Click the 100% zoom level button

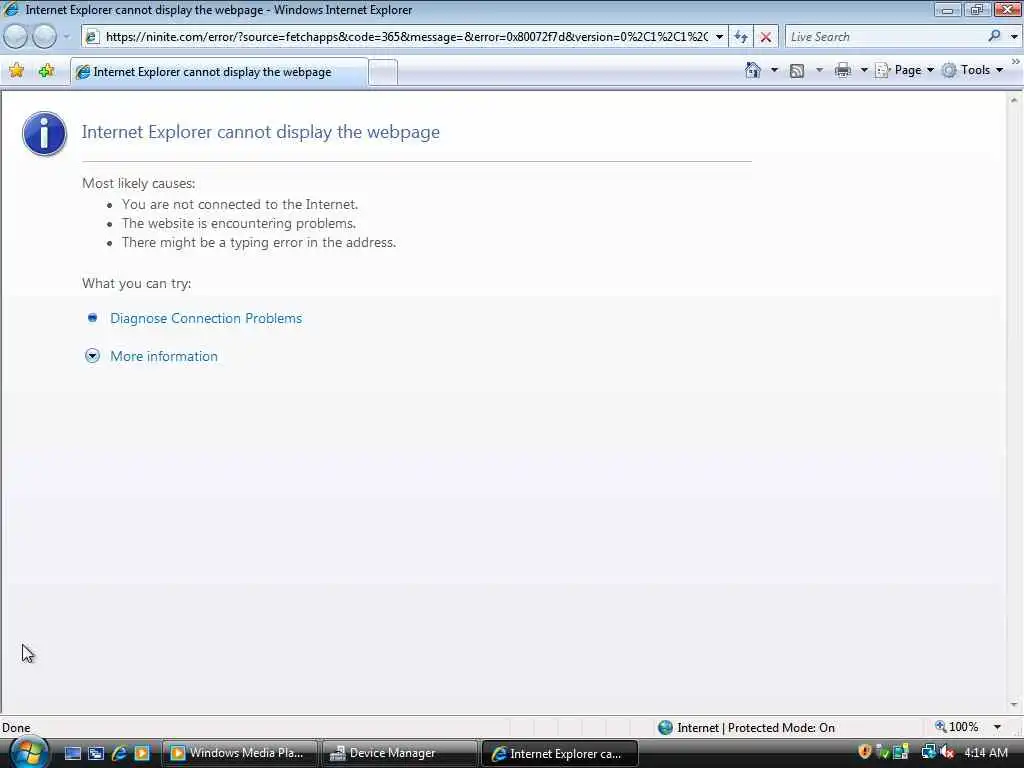(957, 727)
